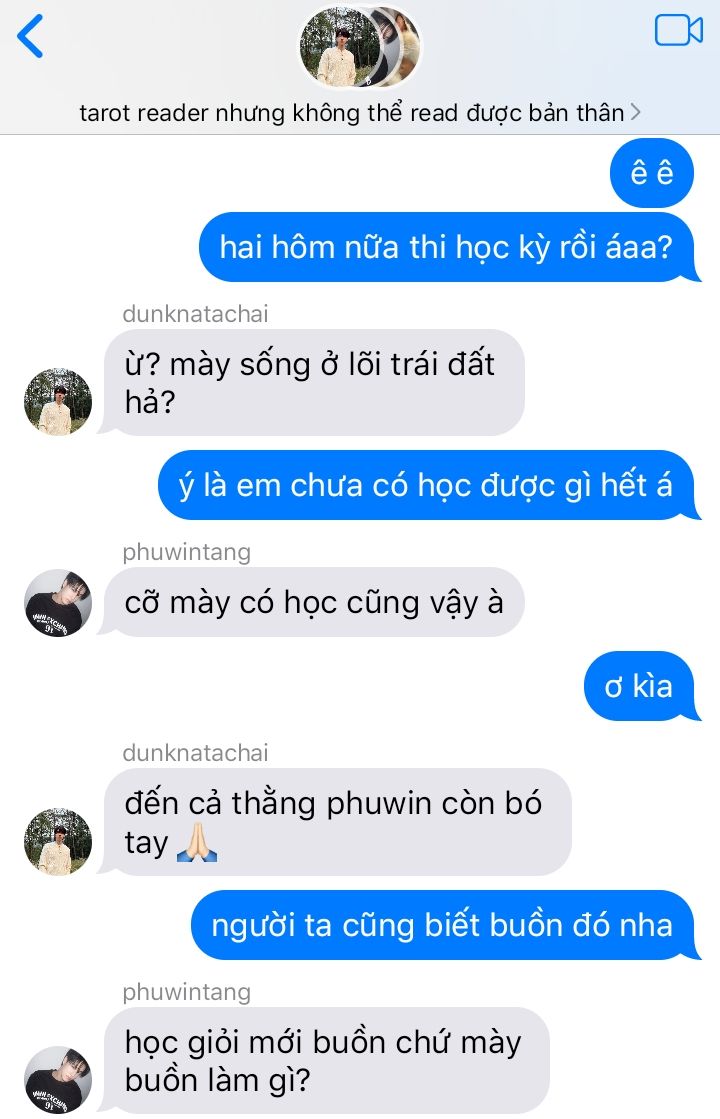The width and height of the screenshot is (720, 1119).
Task: Open group avatar at top center
Action: pyautogui.click(x=359, y=47)
